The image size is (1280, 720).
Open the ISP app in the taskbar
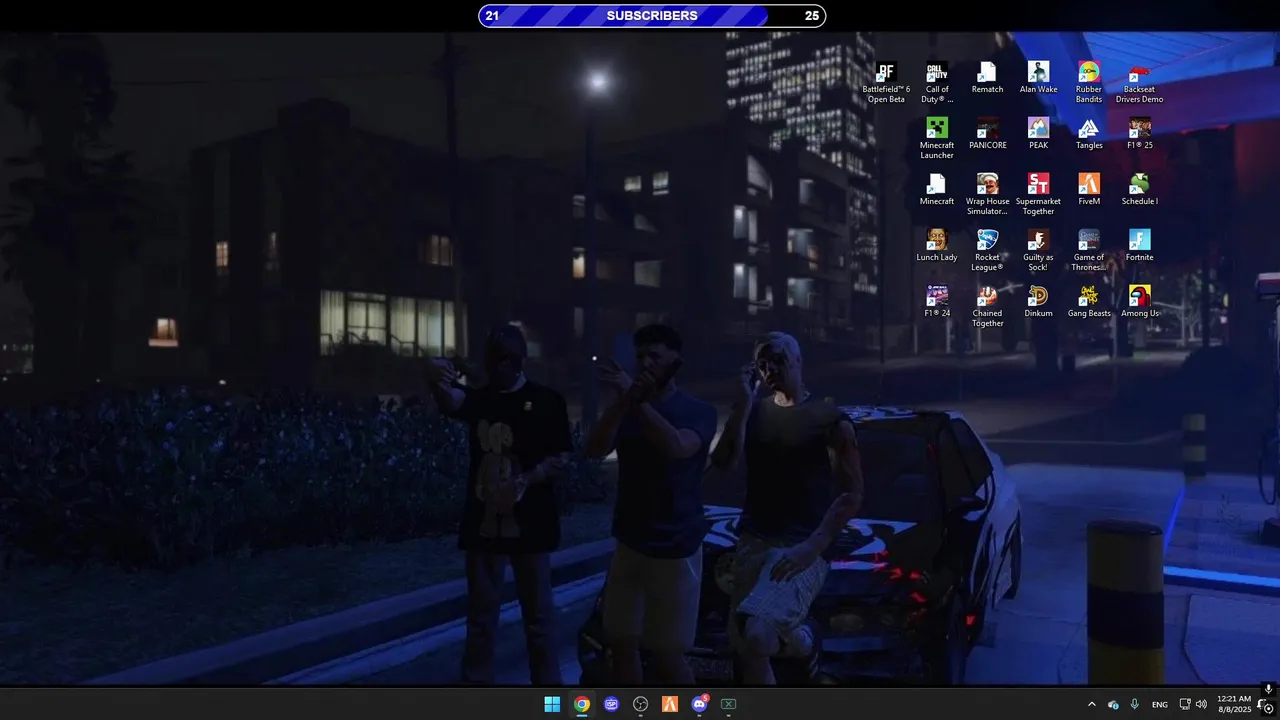(611, 704)
